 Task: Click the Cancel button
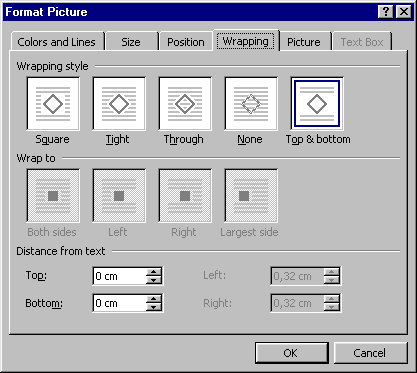pyautogui.click(x=370, y=353)
